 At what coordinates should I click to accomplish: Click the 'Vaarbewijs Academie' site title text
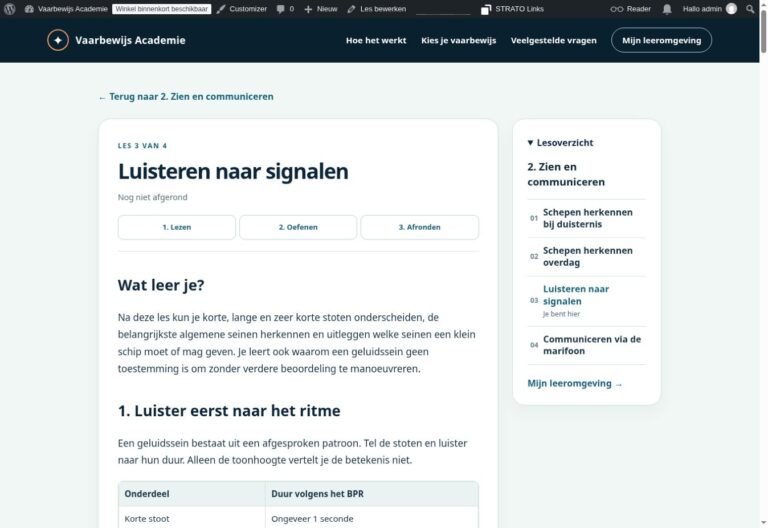pos(130,41)
